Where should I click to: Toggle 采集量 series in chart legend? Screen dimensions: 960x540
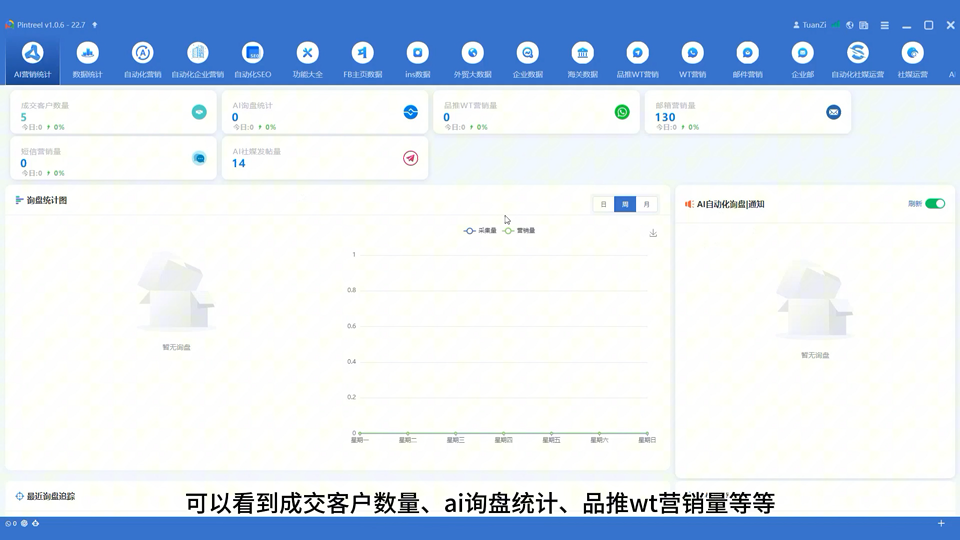coord(480,231)
